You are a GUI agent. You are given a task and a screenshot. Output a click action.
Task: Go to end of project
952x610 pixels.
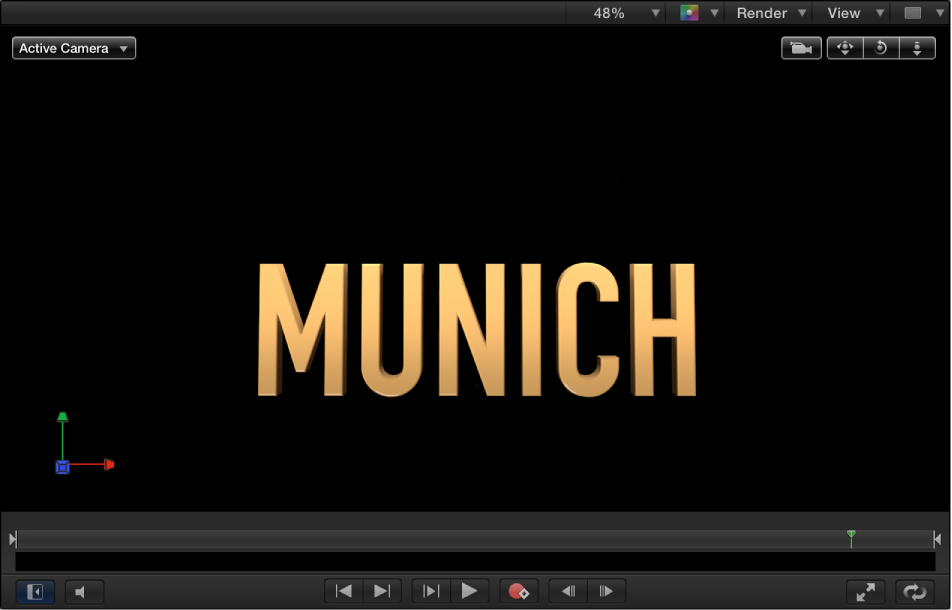[x=382, y=591]
